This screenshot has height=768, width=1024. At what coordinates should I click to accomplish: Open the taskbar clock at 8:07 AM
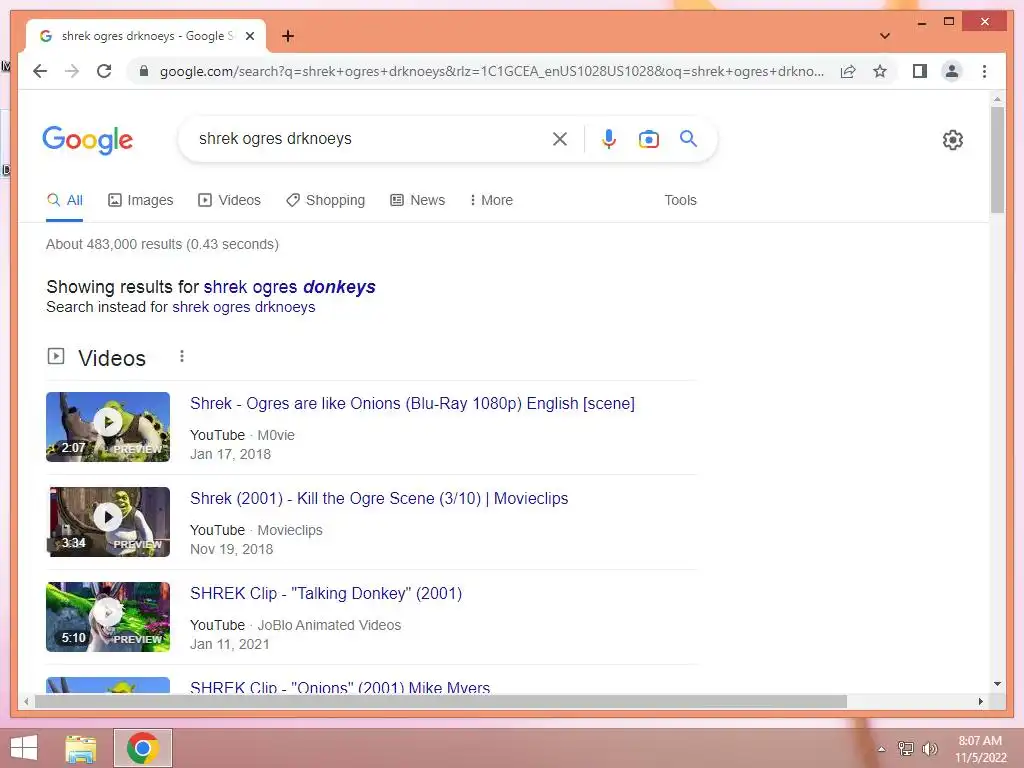pyautogui.click(x=980, y=749)
